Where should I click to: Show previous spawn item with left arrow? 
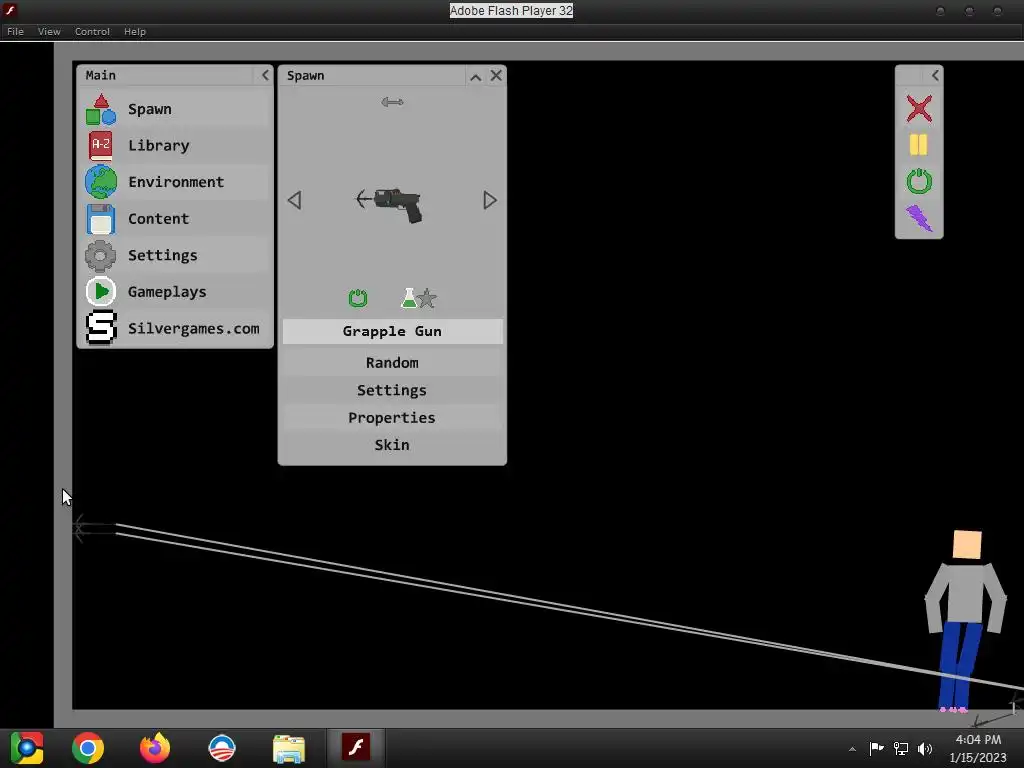pyautogui.click(x=295, y=200)
